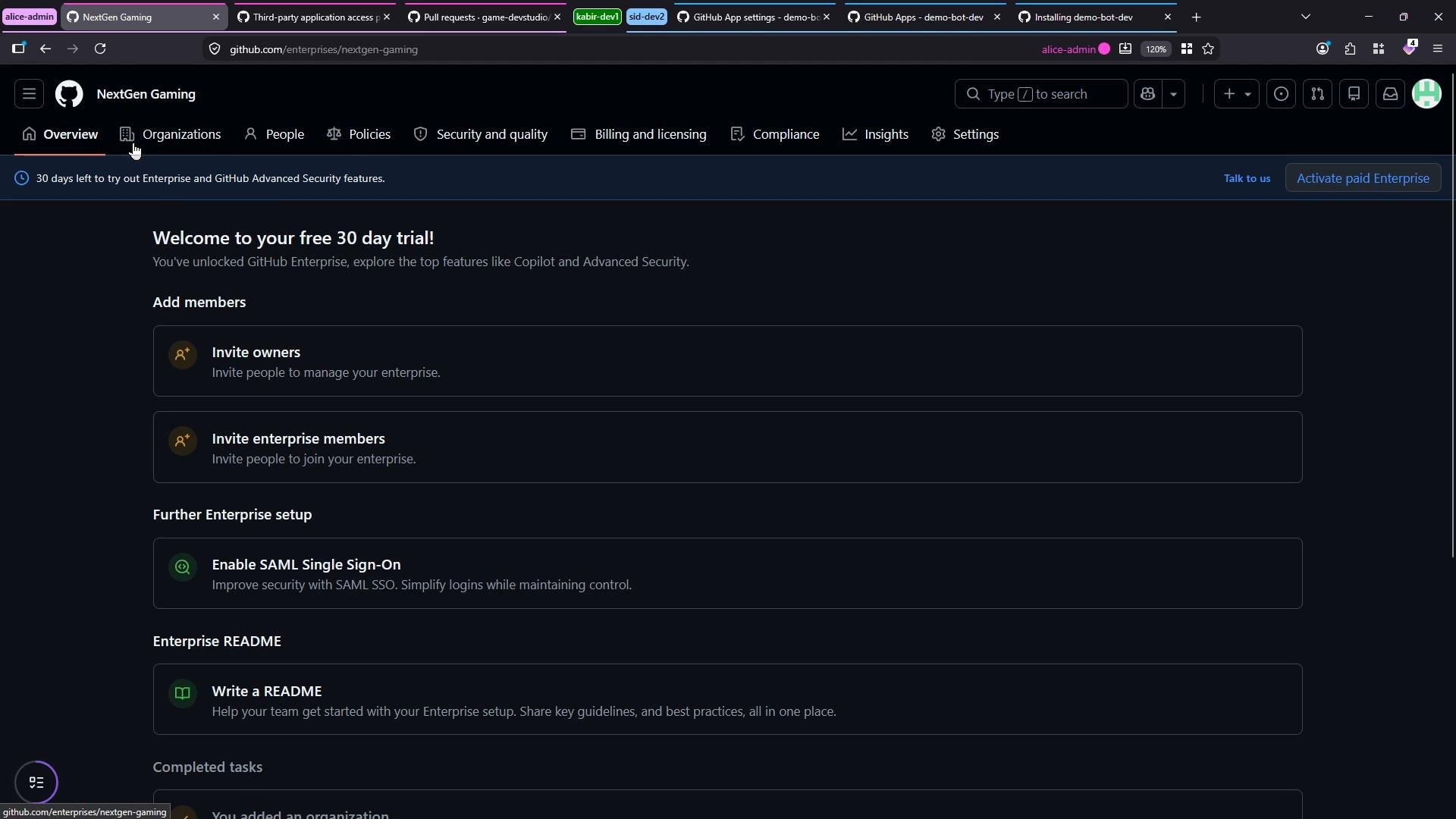Viewport: 1456px width, 819px height.
Task: Close the Third-party application access tab
Action: coord(387,17)
